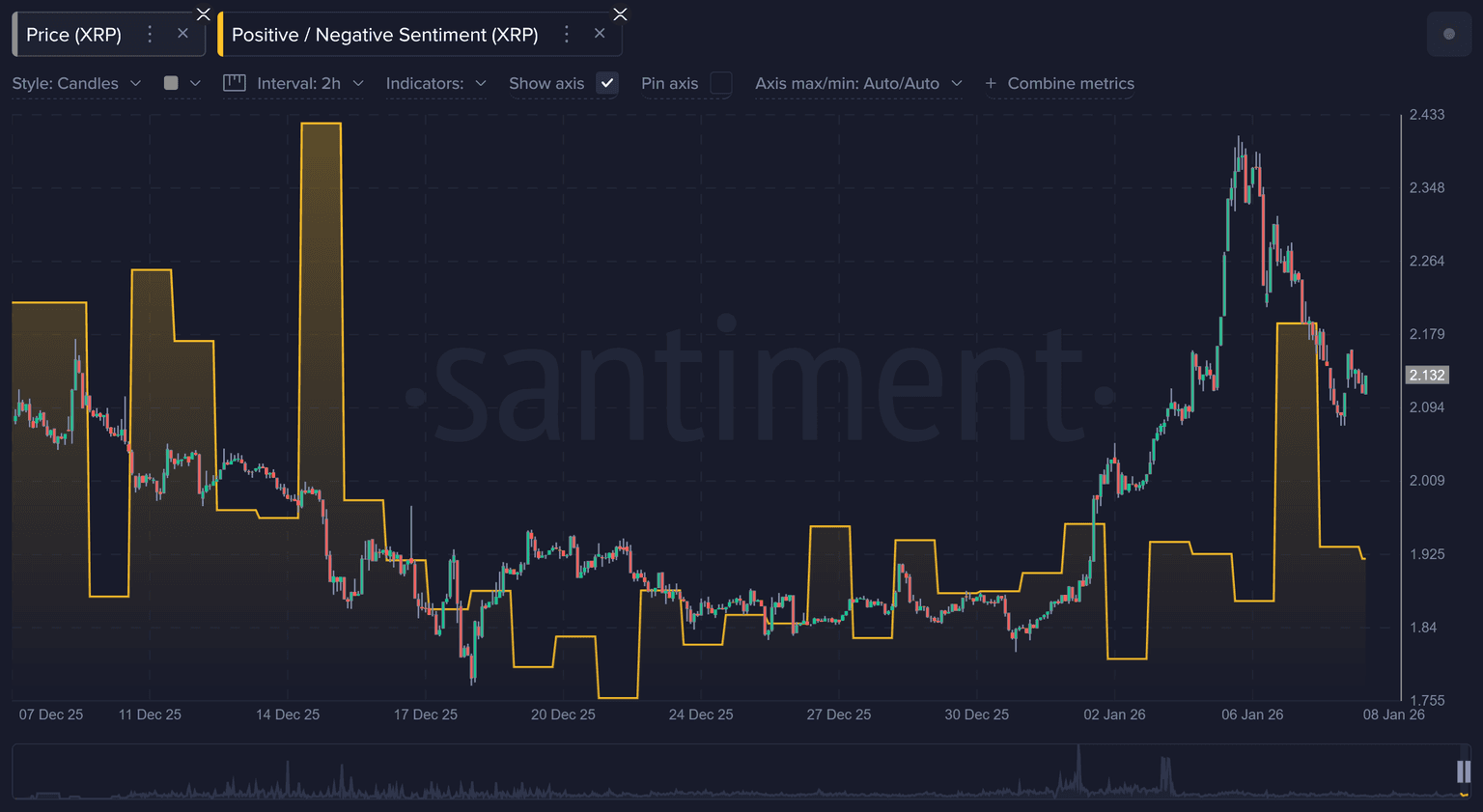
Task: Click the 2.132 current price label
Action: click(1426, 375)
